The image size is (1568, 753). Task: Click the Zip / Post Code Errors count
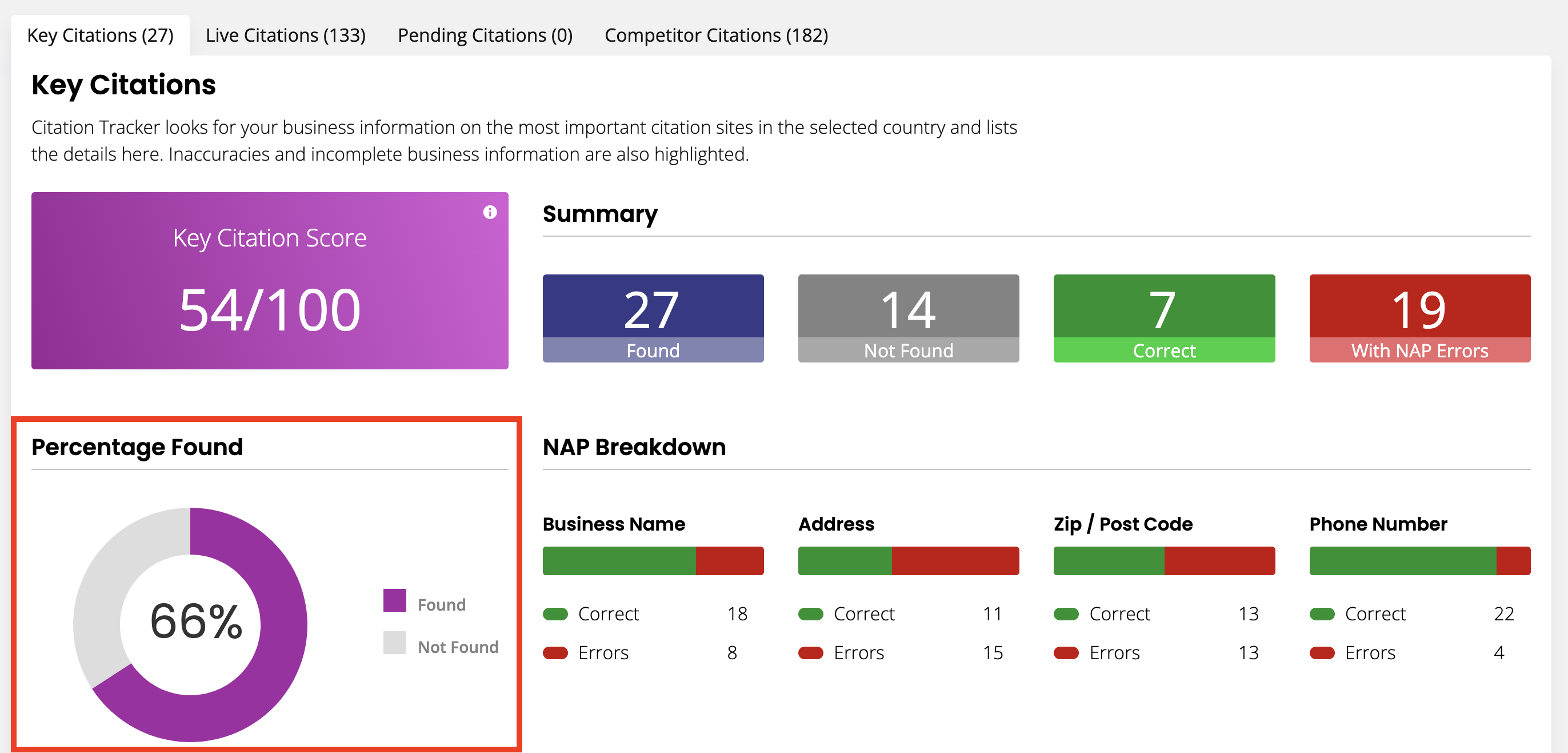[x=1249, y=652]
